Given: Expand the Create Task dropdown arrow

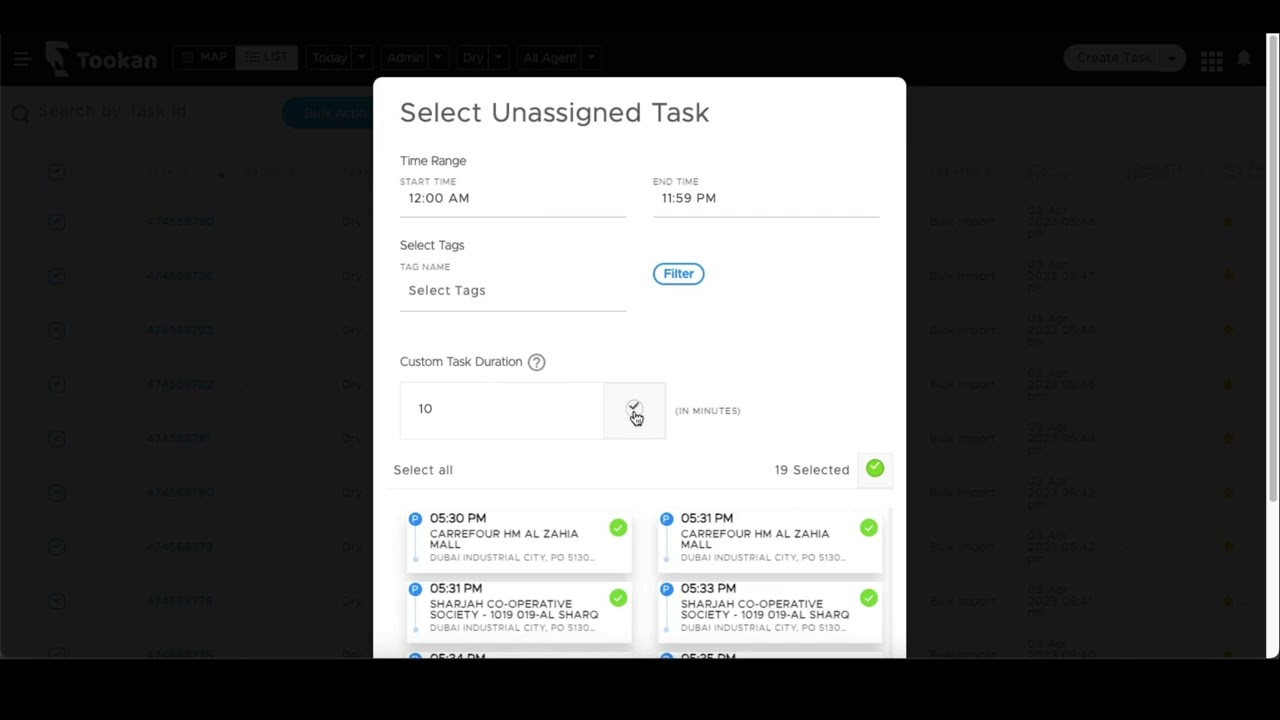Looking at the screenshot, I should pyautogui.click(x=1172, y=58).
